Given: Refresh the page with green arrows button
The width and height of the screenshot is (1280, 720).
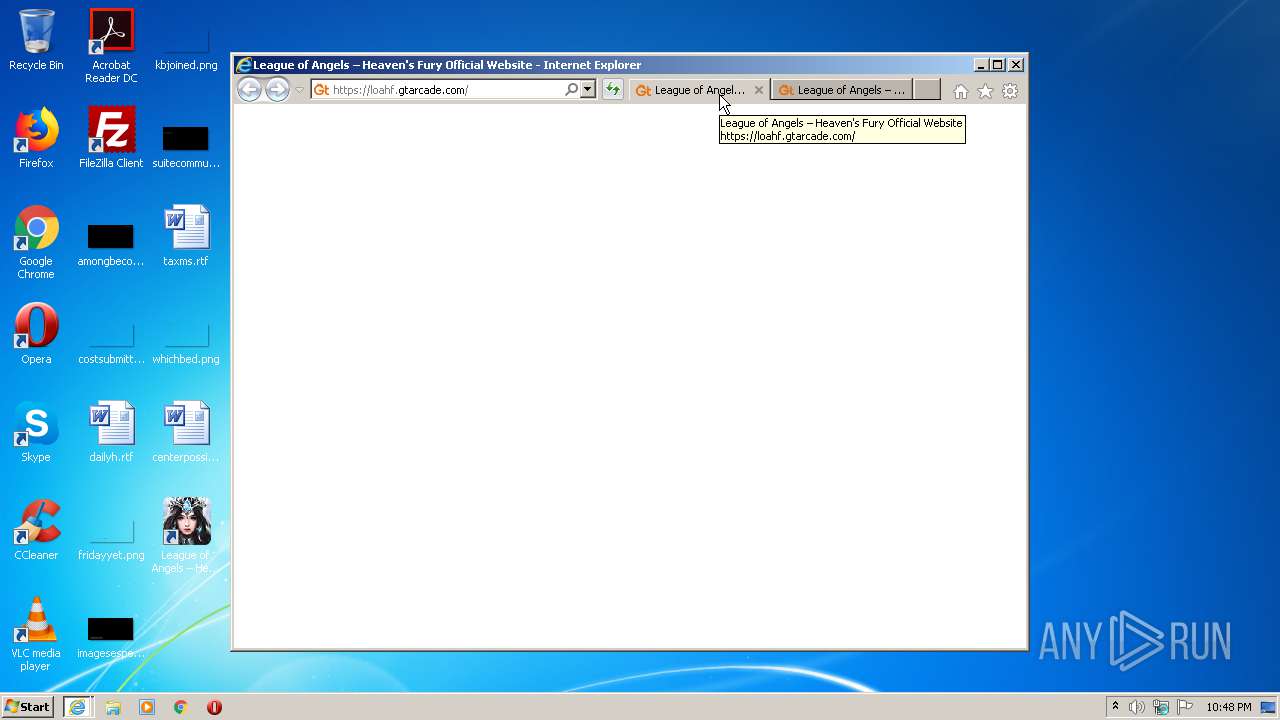Looking at the screenshot, I should tap(612, 90).
